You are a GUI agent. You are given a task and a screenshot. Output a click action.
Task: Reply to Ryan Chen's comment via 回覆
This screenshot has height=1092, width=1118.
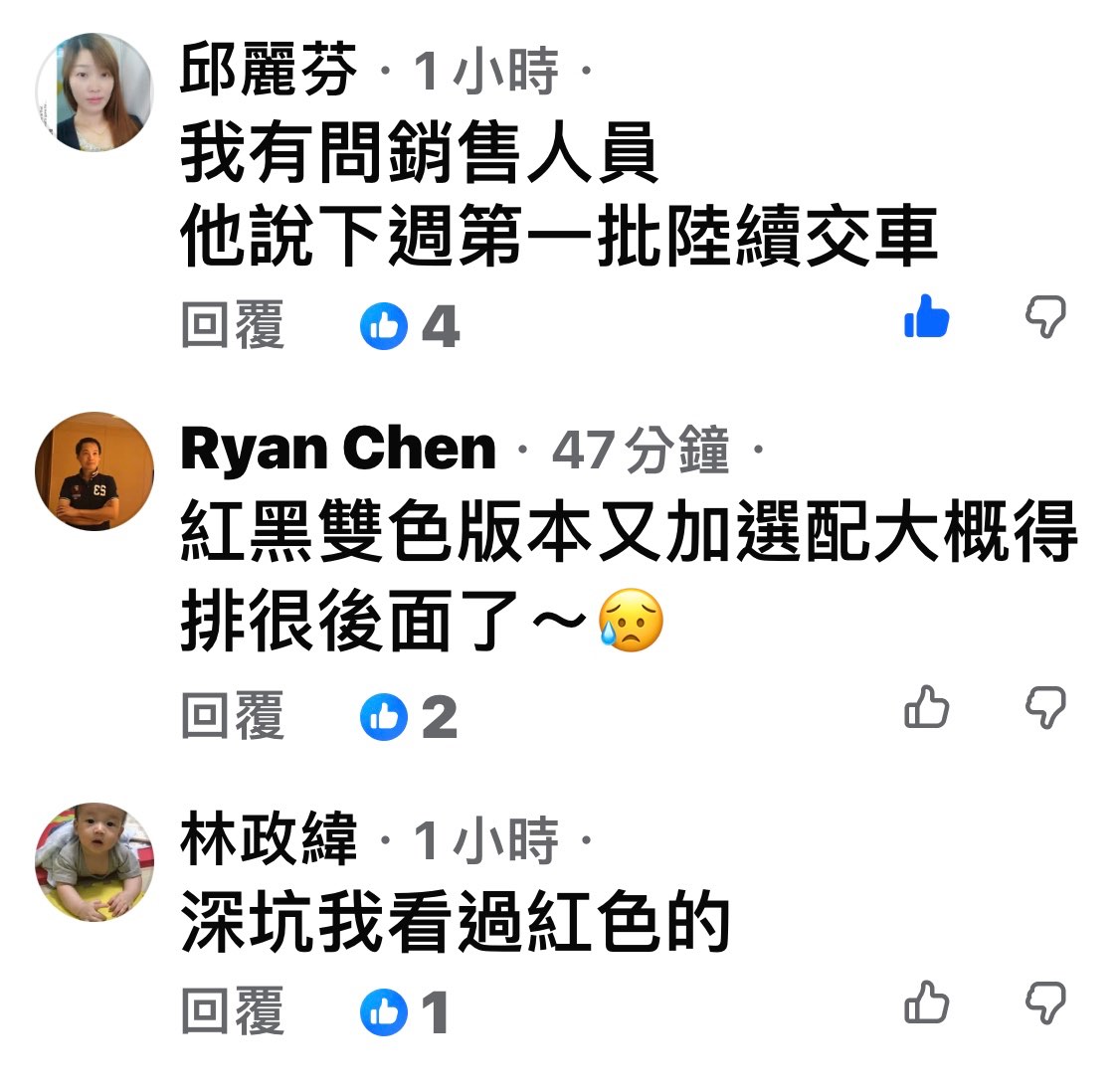233,716
